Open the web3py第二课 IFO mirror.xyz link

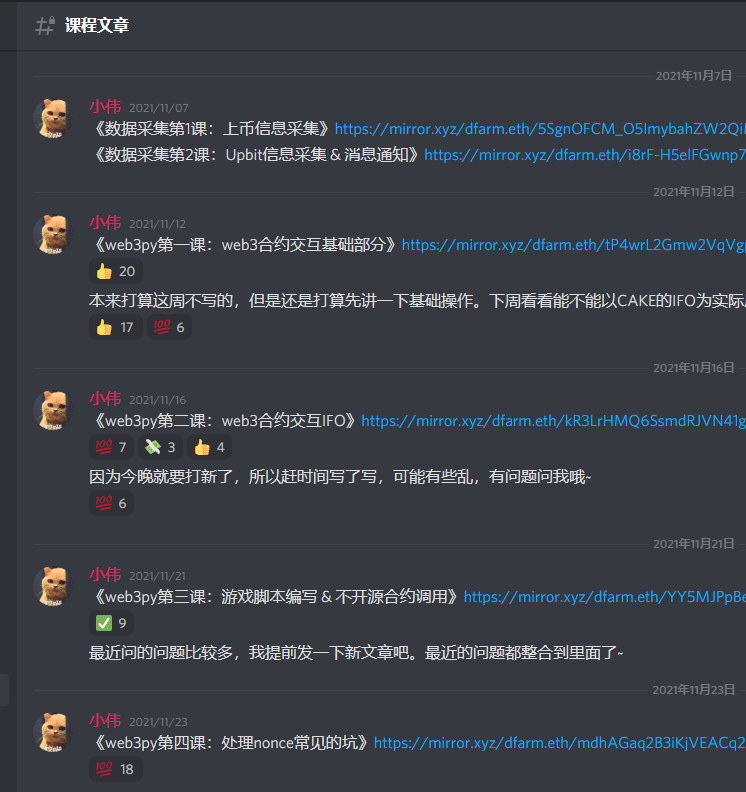point(553,421)
